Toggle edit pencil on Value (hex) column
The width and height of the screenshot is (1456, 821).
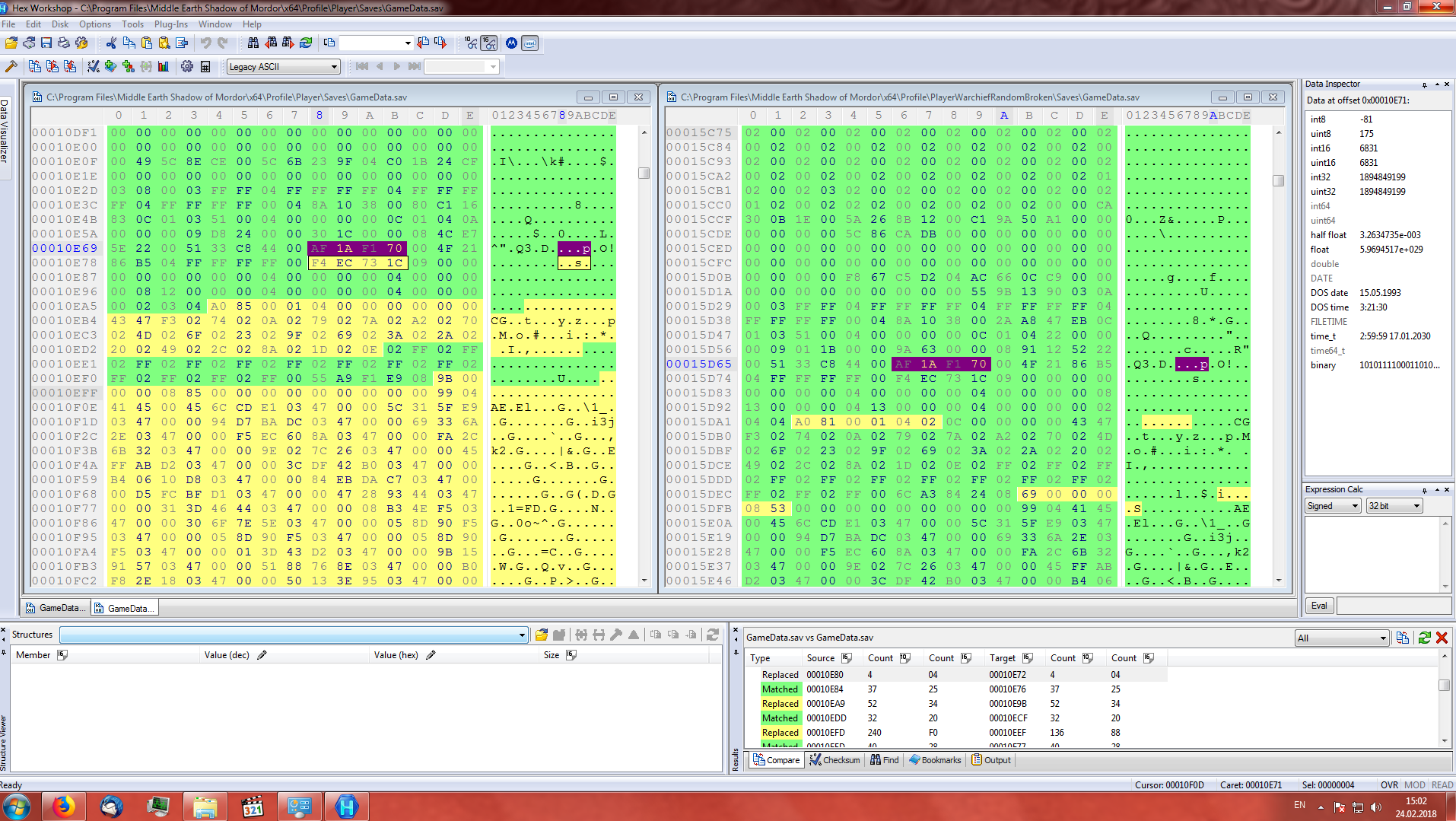tap(431, 655)
